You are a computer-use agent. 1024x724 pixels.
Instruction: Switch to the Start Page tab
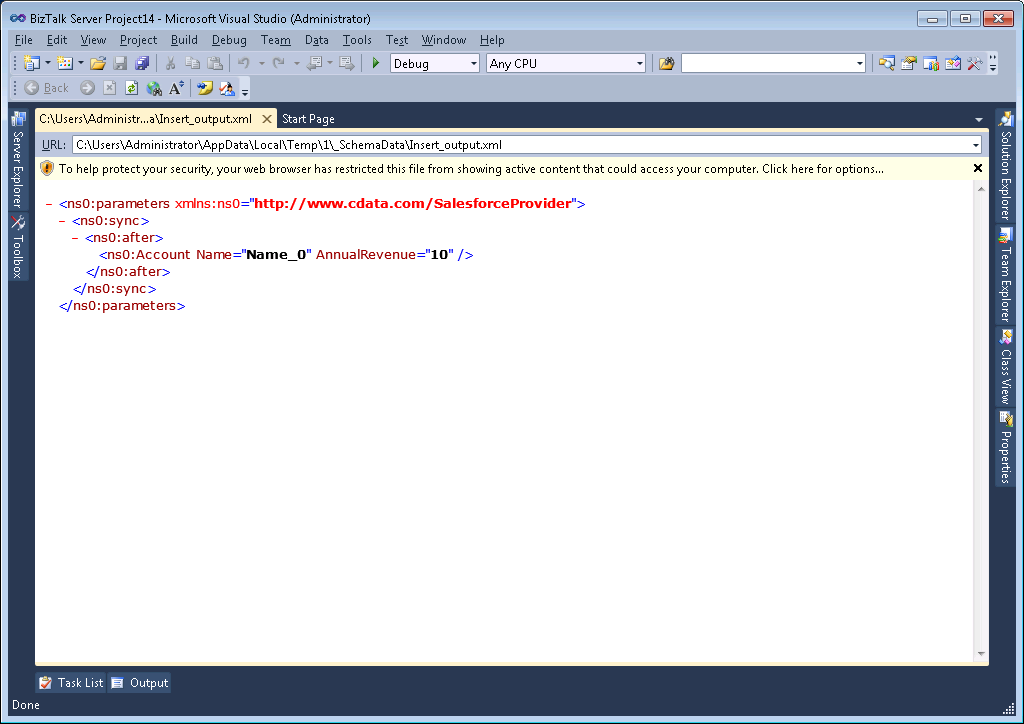308,119
